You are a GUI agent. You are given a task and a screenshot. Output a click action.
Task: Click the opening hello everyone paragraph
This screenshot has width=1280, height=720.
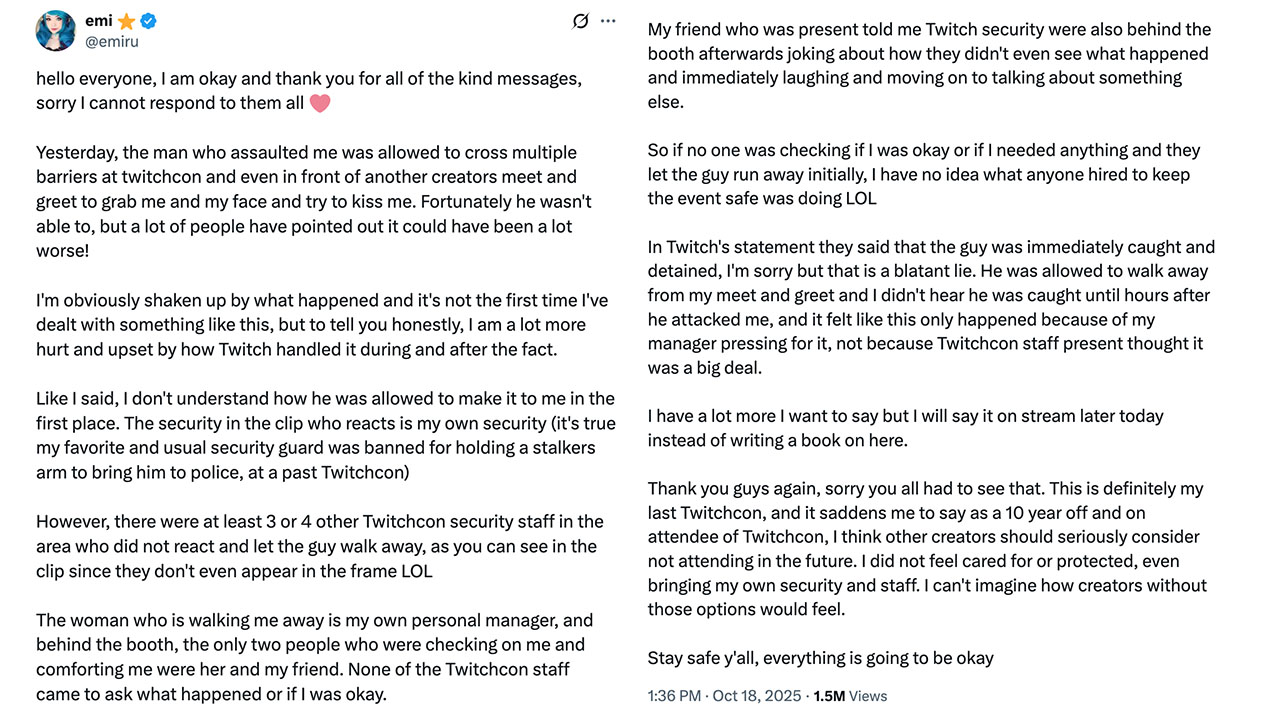coord(300,90)
